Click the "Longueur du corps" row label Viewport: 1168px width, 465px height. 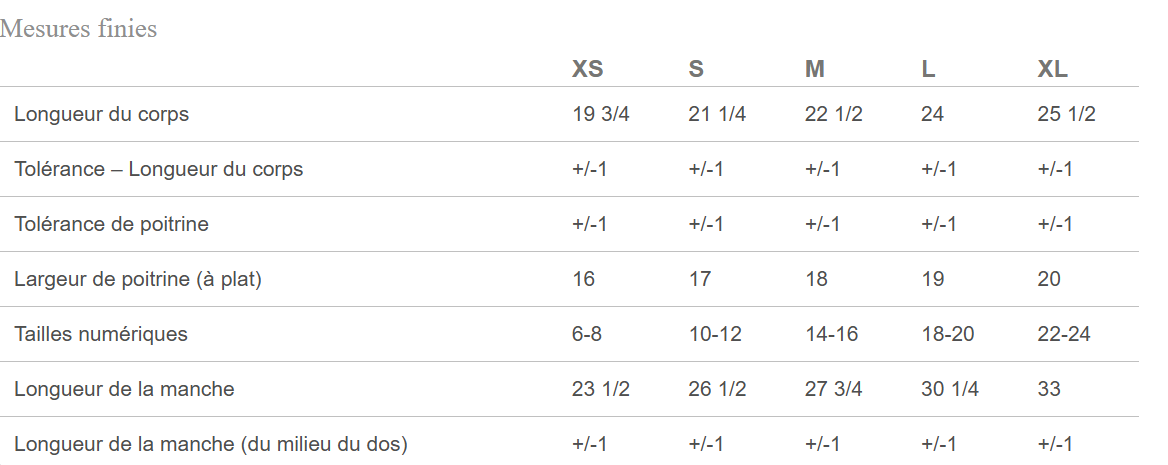101,114
